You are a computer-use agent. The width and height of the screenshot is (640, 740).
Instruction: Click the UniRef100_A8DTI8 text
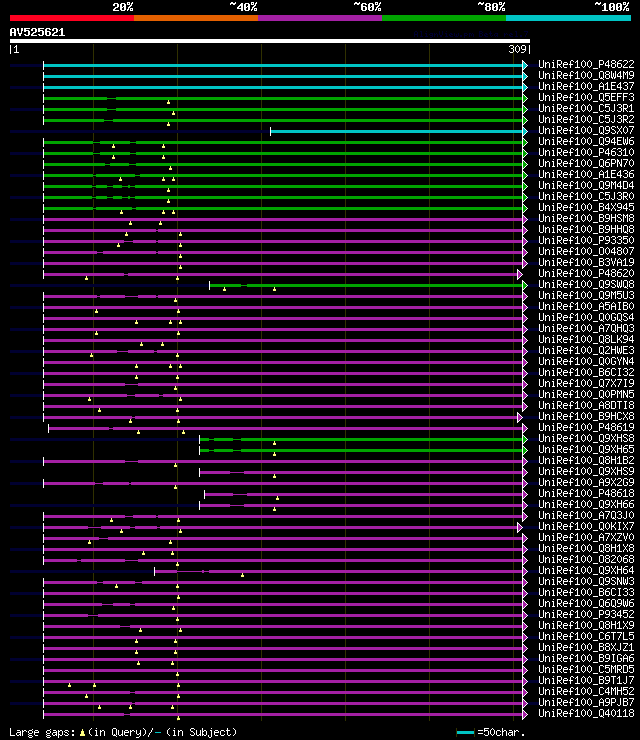(586, 405)
